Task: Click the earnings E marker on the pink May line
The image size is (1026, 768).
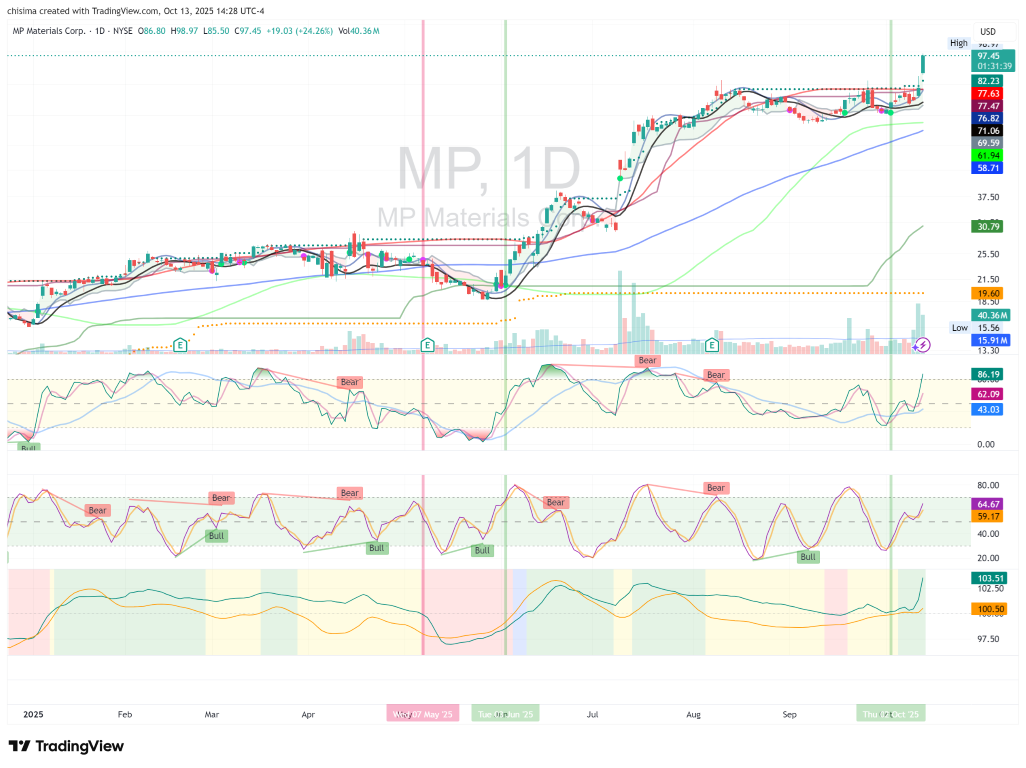Action: [427, 345]
